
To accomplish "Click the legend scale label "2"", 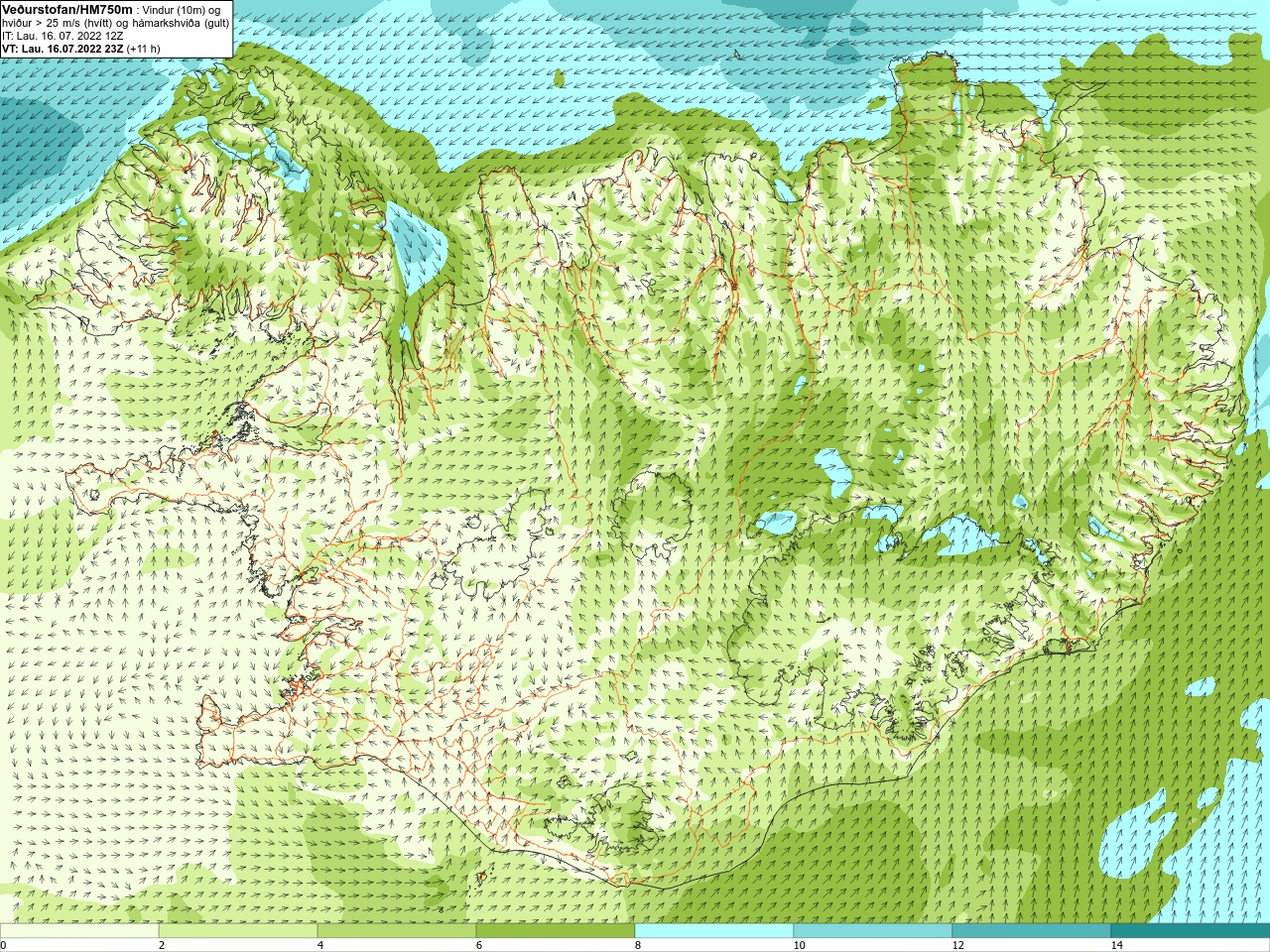I will point(162,945).
